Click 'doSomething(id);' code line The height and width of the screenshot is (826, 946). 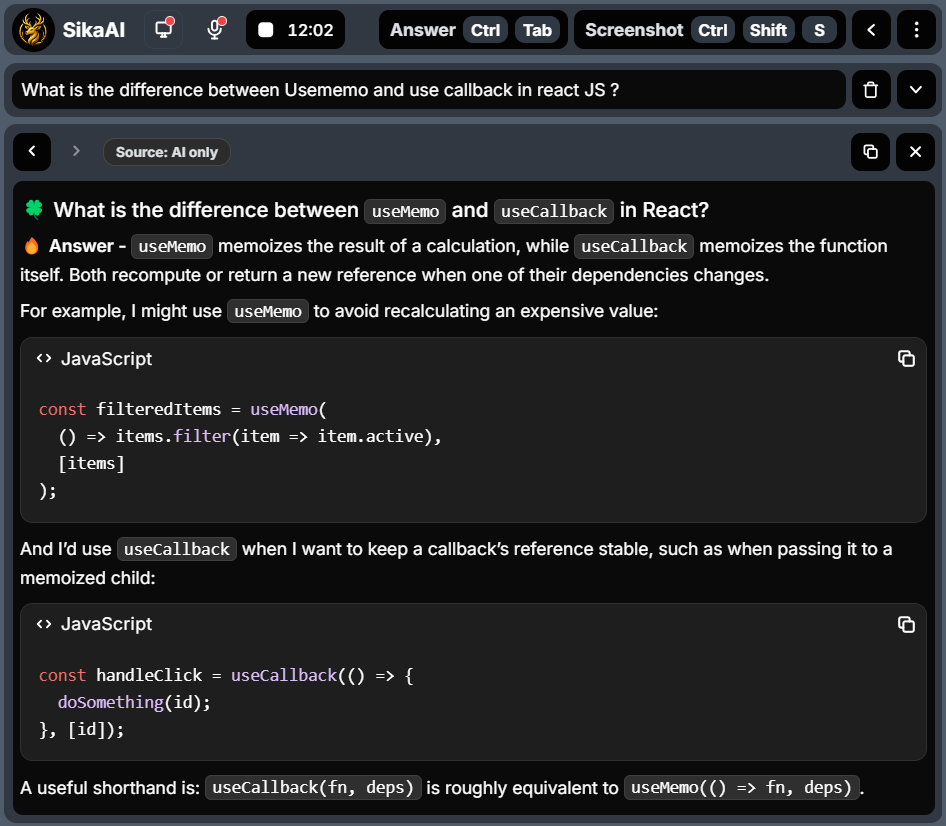[x=134, y=702]
